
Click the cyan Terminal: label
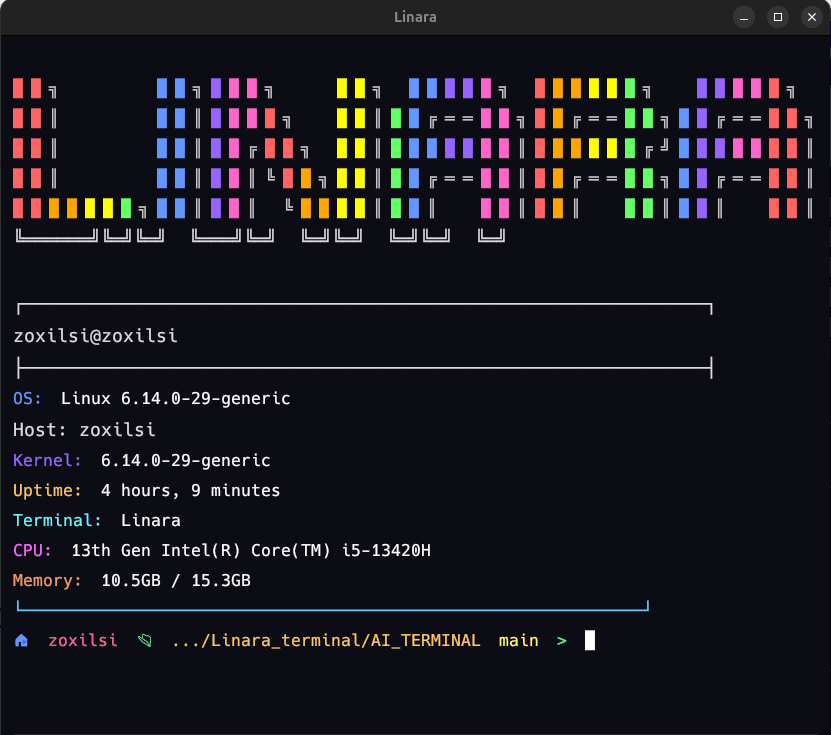(57, 521)
